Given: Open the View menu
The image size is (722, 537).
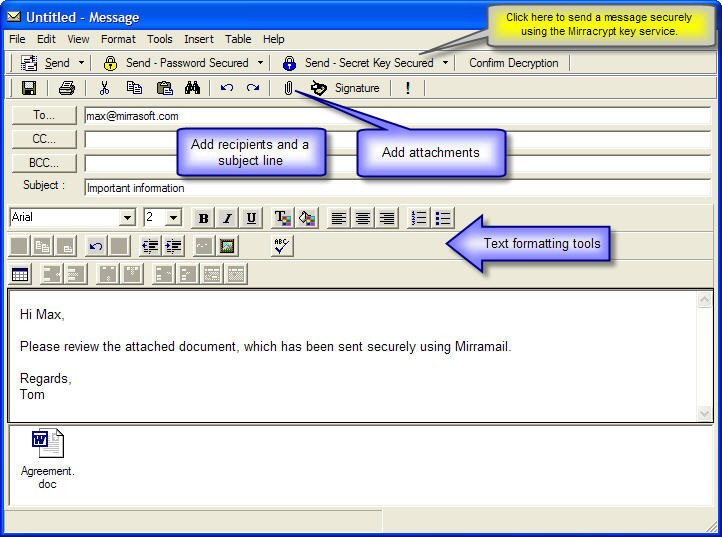Looking at the screenshot, I should tap(78, 39).
